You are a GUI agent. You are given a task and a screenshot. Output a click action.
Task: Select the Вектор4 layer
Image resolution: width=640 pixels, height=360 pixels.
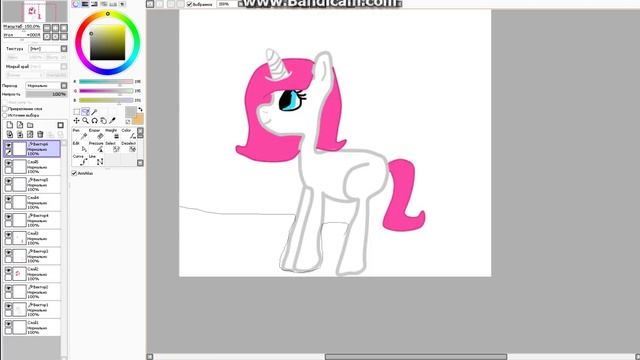pyautogui.click(x=32, y=220)
